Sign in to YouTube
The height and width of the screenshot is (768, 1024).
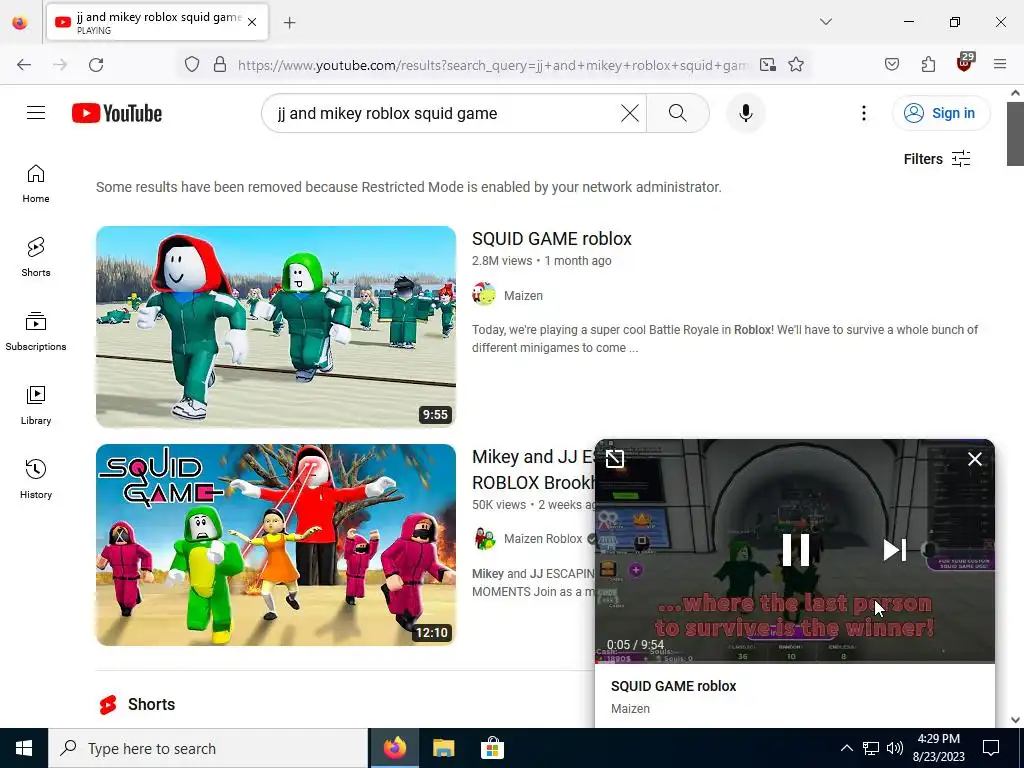941,113
